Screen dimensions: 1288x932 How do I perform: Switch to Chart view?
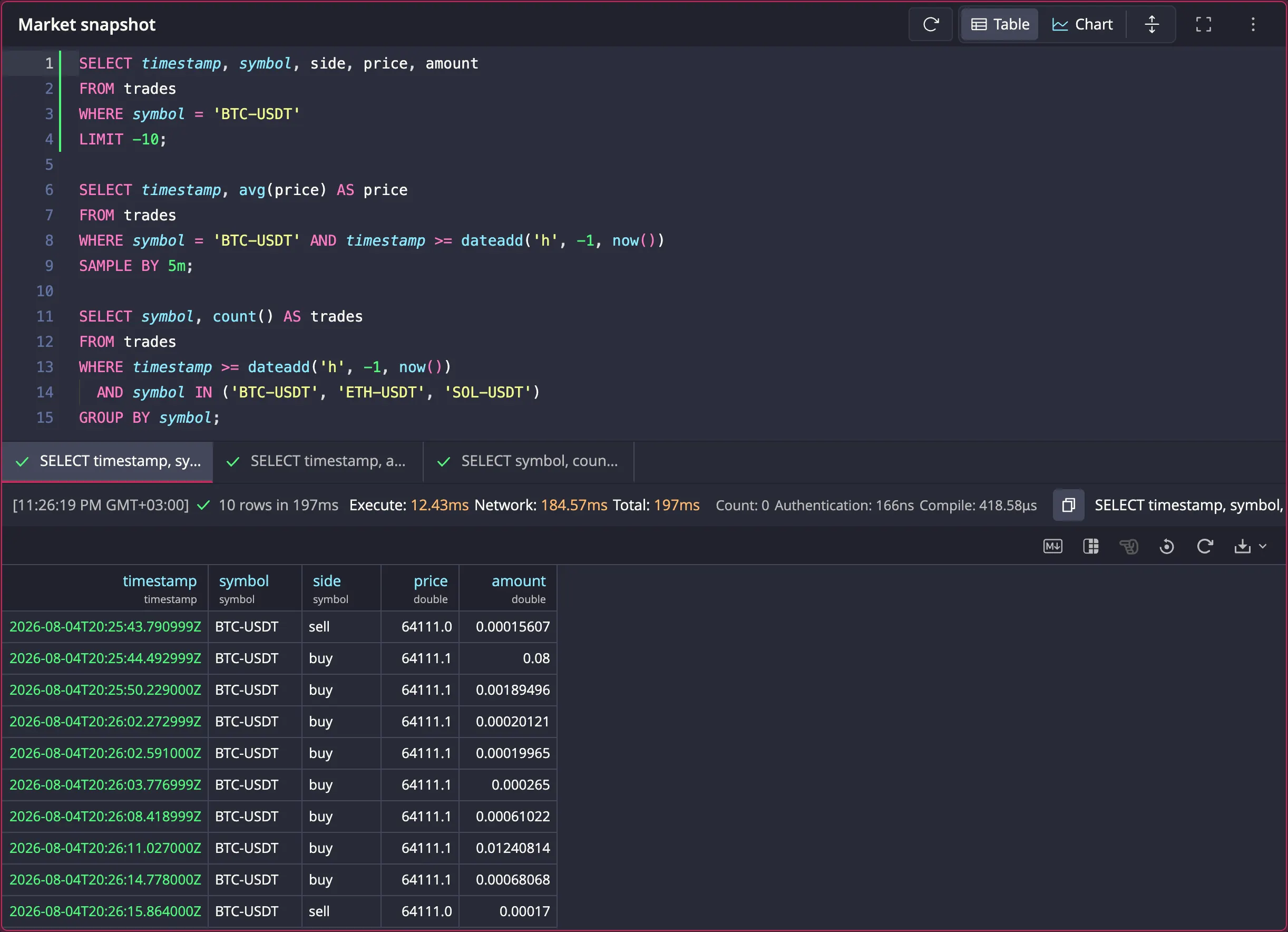tap(1082, 24)
